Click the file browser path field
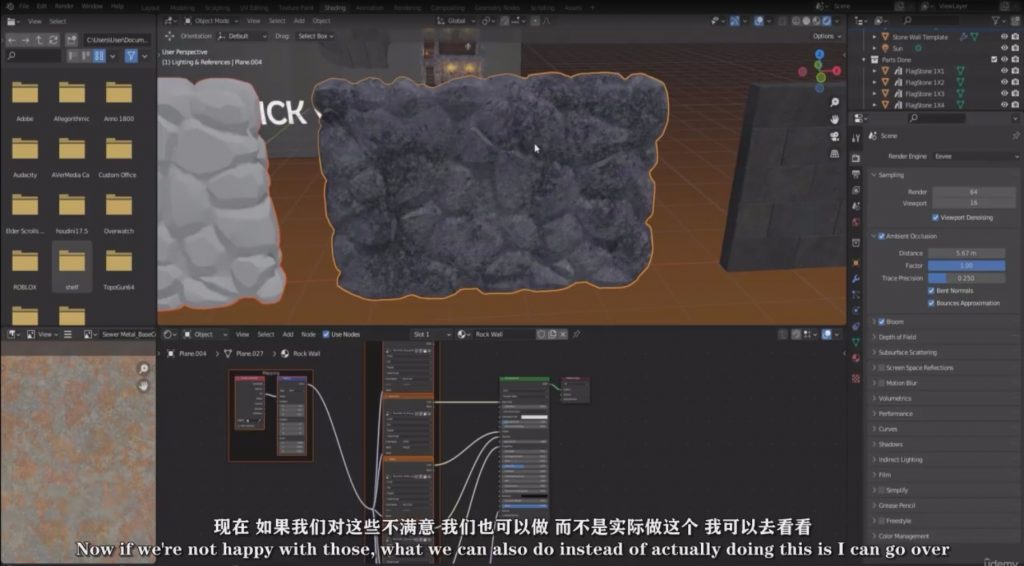This screenshot has width=1024, height=566. pos(118,40)
